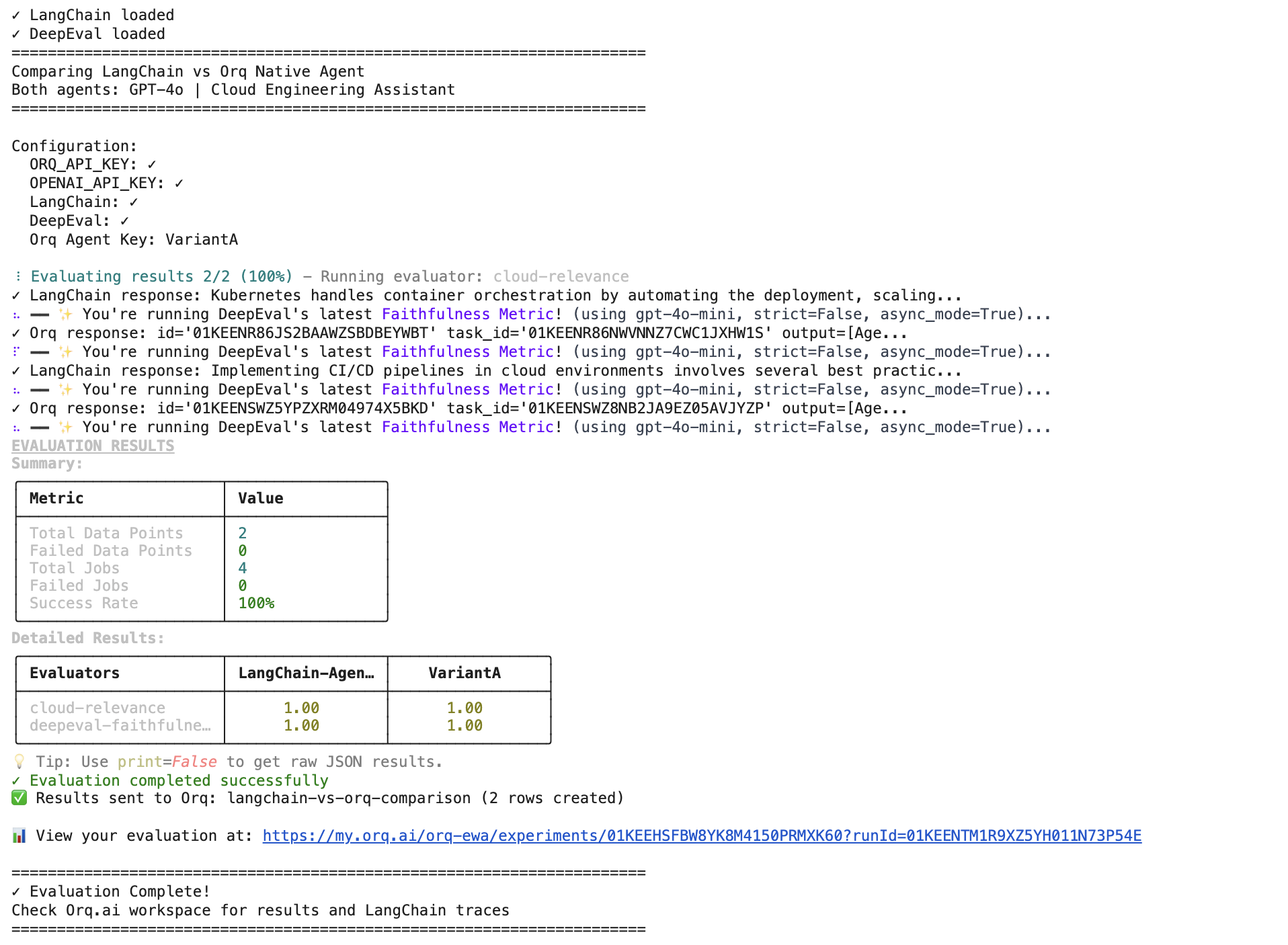The height and width of the screenshot is (945, 1288).
Task: Click LangChain response about CI/CD pipelines
Action: pos(487,370)
